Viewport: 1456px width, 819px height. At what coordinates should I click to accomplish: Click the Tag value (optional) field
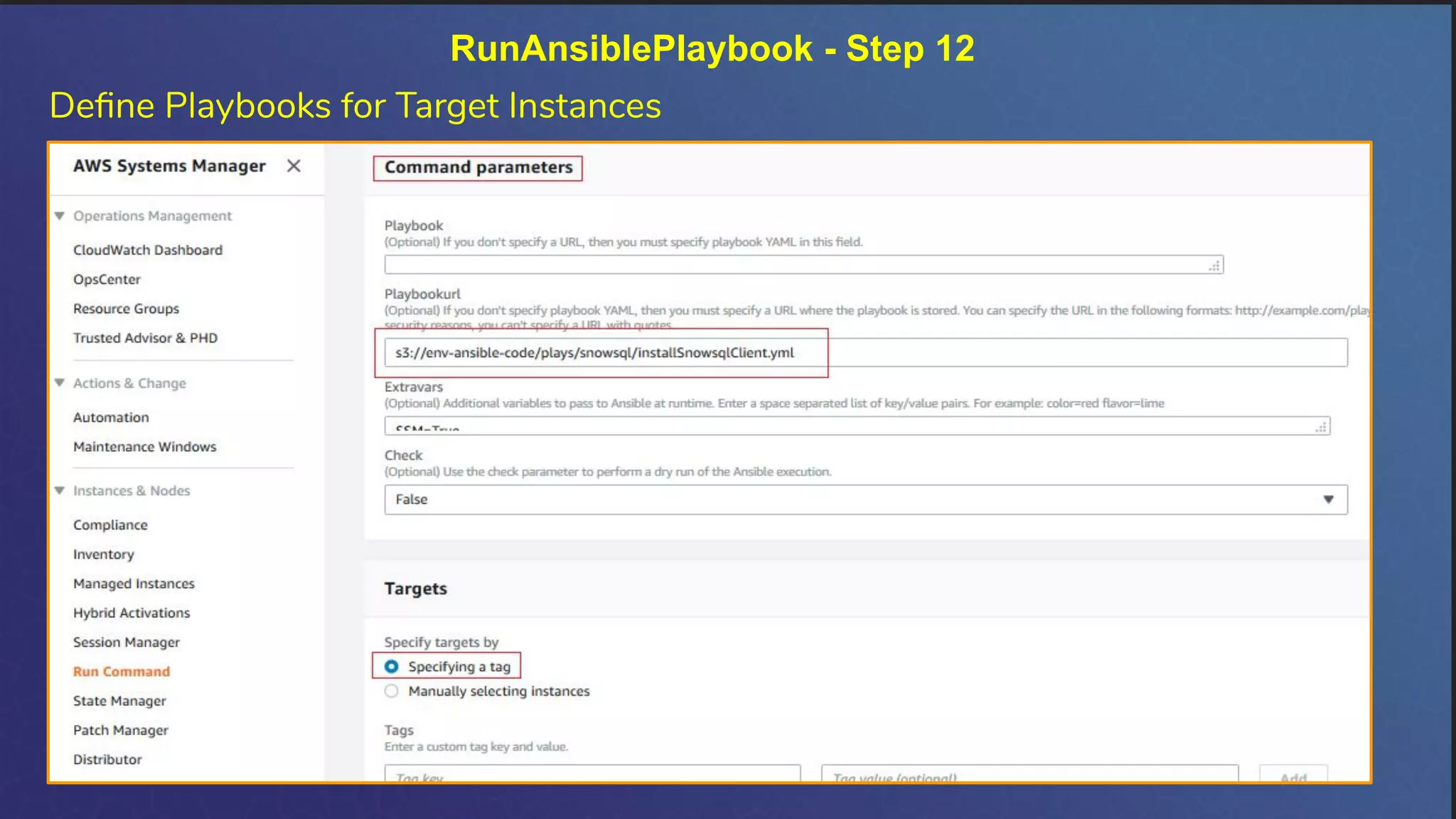1029,773
